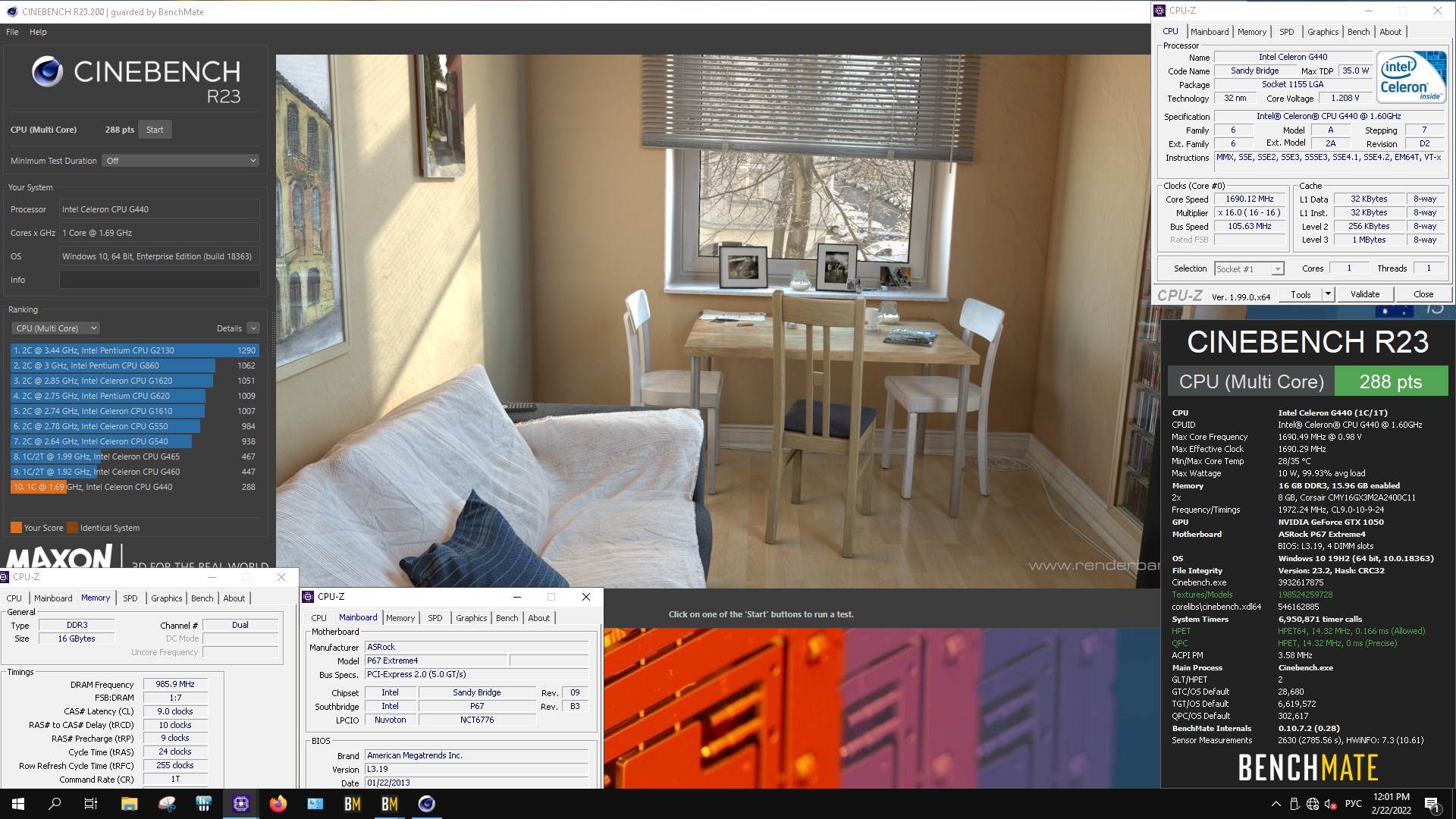
Task: Open the blue card app taskbar icon
Action: pos(315,804)
